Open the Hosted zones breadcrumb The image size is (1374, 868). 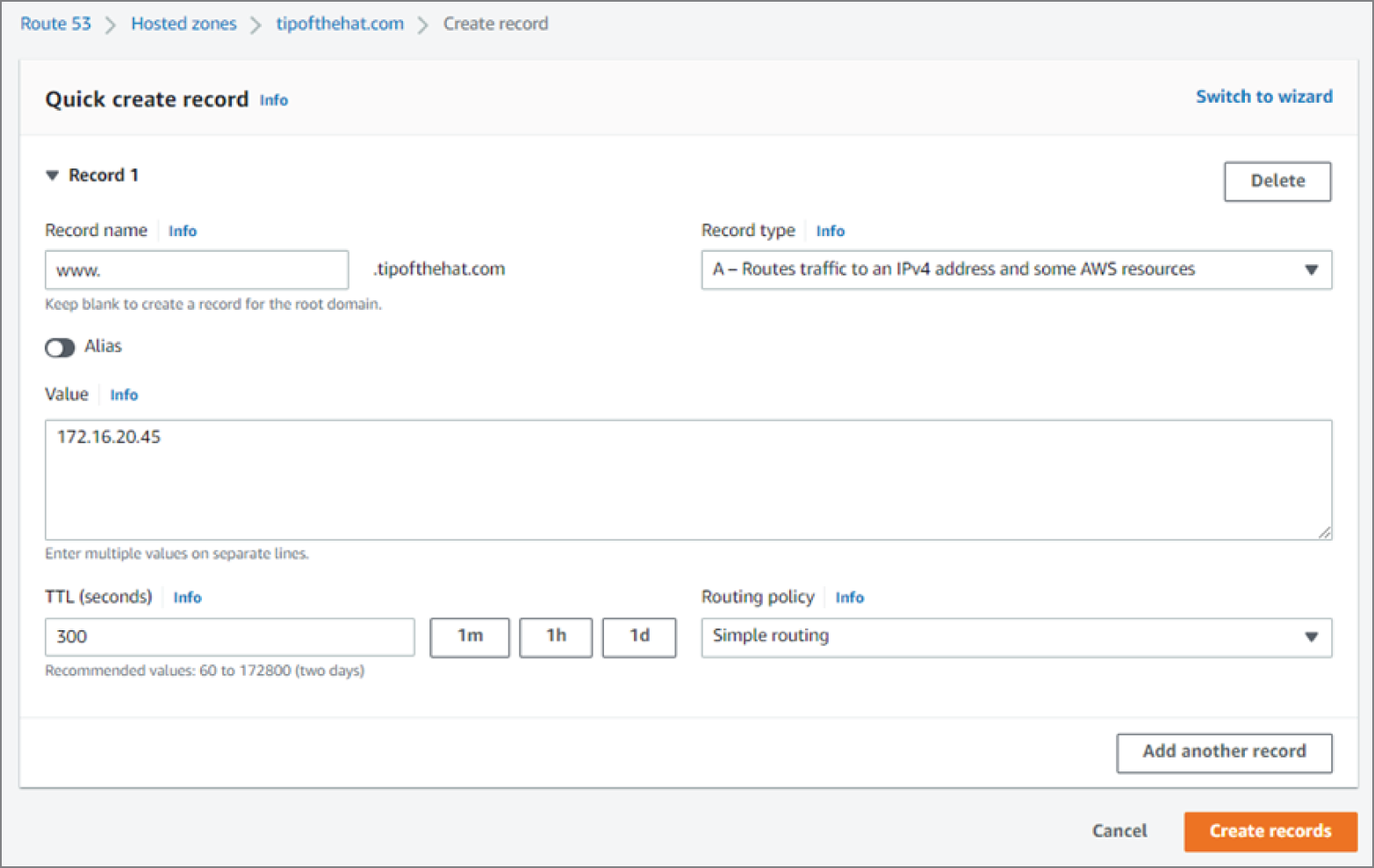click(x=183, y=24)
